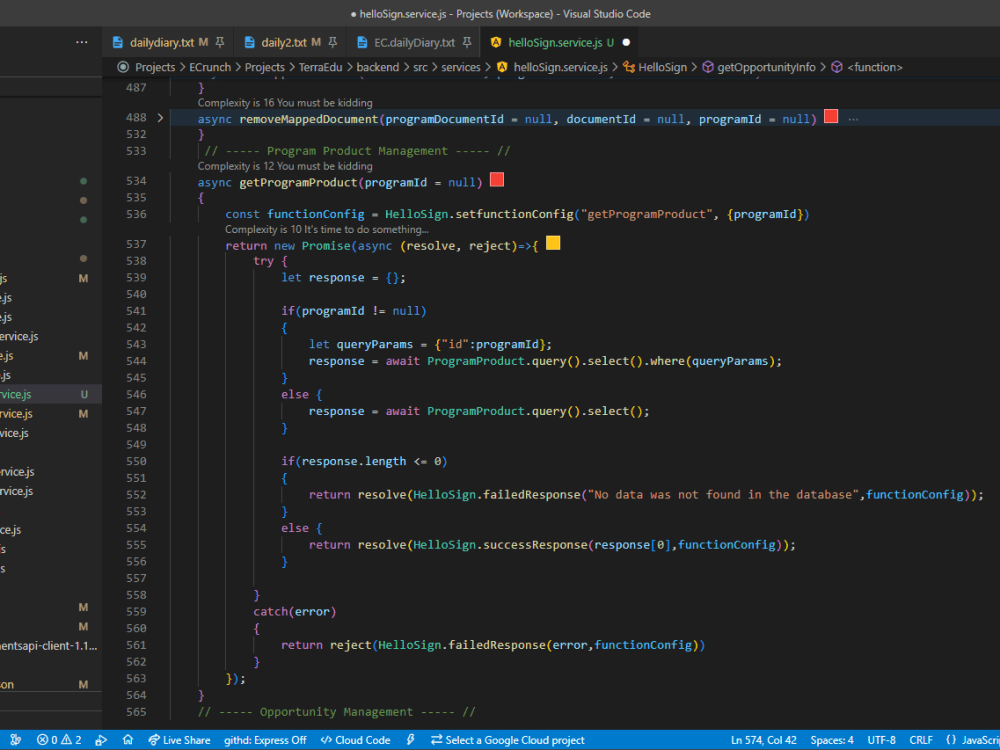This screenshot has height=750, width=1000.
Task: Click the Ln 574, Col 42 position indicator
Action: [763, 740]
